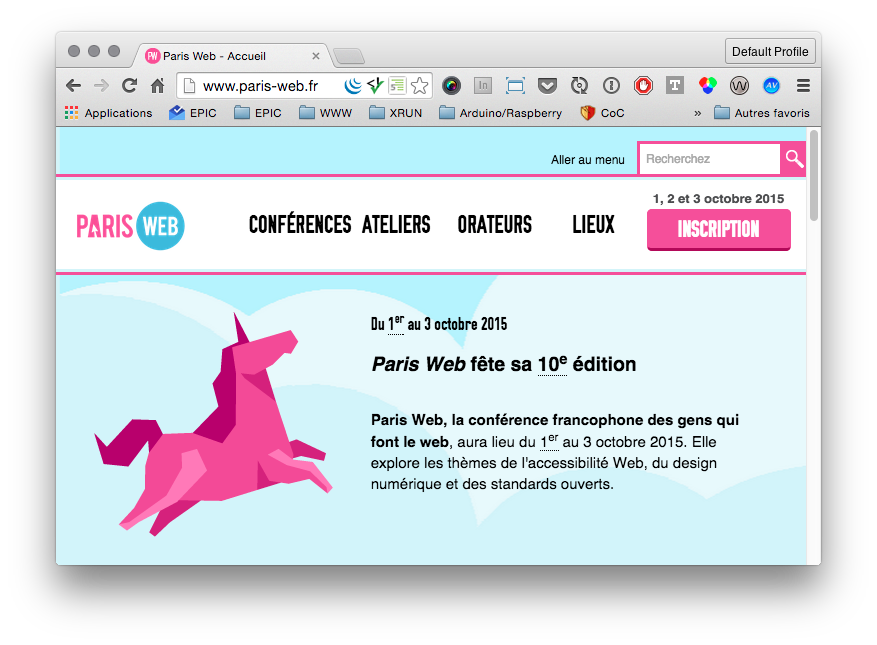The height and width of the screenshot is (645, 877).
Task: Open the Orateurs menu item
Action: point(494,225)
